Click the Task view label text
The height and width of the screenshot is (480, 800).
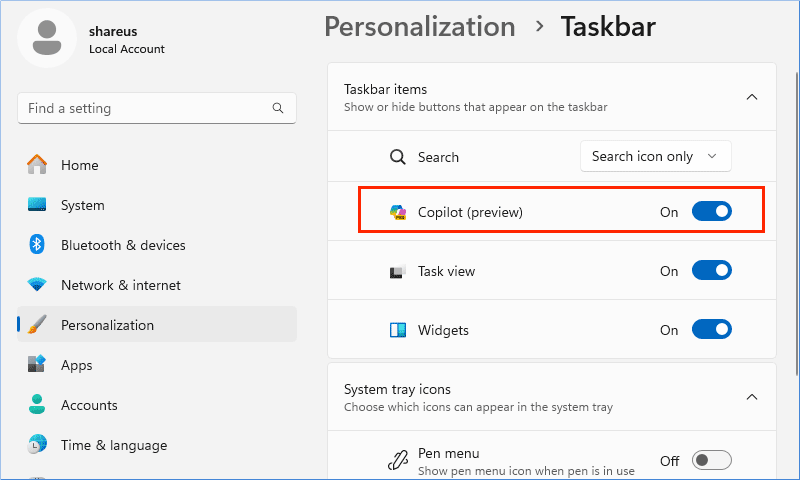[x=446, y=271]
